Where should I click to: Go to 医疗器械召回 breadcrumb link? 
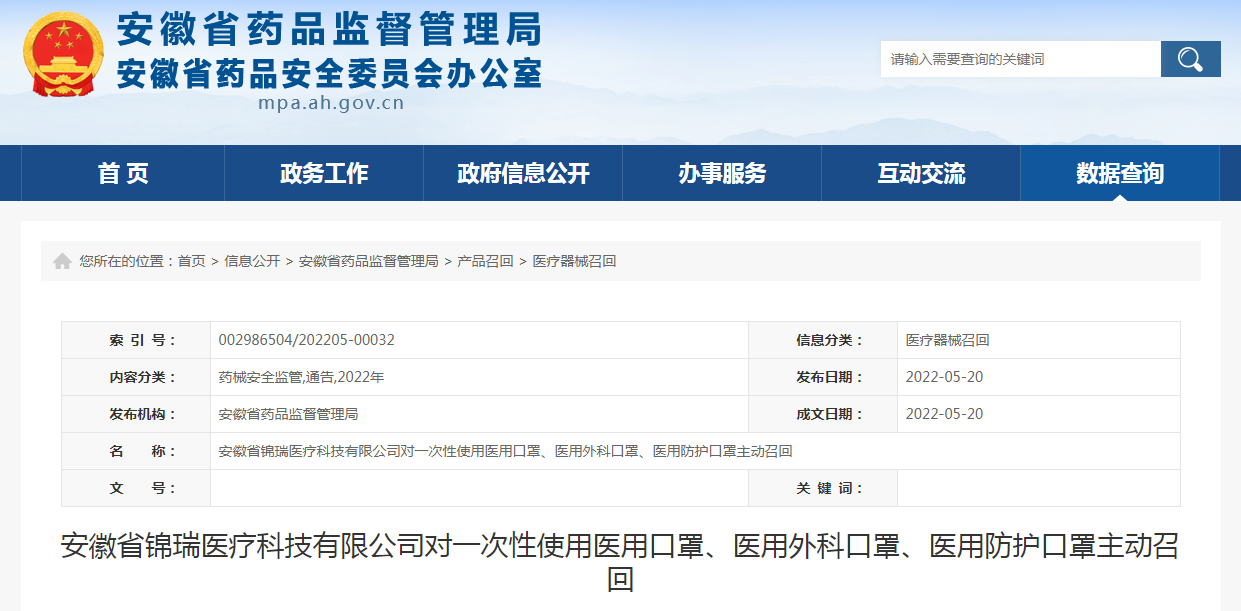tap(574, 261)
